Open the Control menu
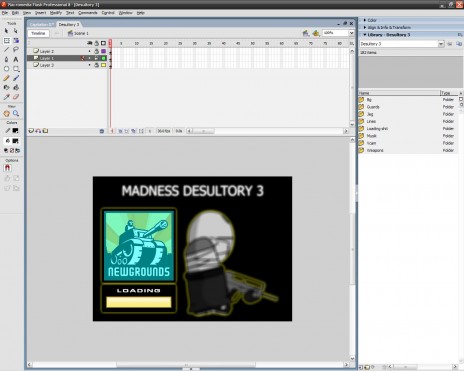Viewport: 464px width, 371px height. pos(108,13)
